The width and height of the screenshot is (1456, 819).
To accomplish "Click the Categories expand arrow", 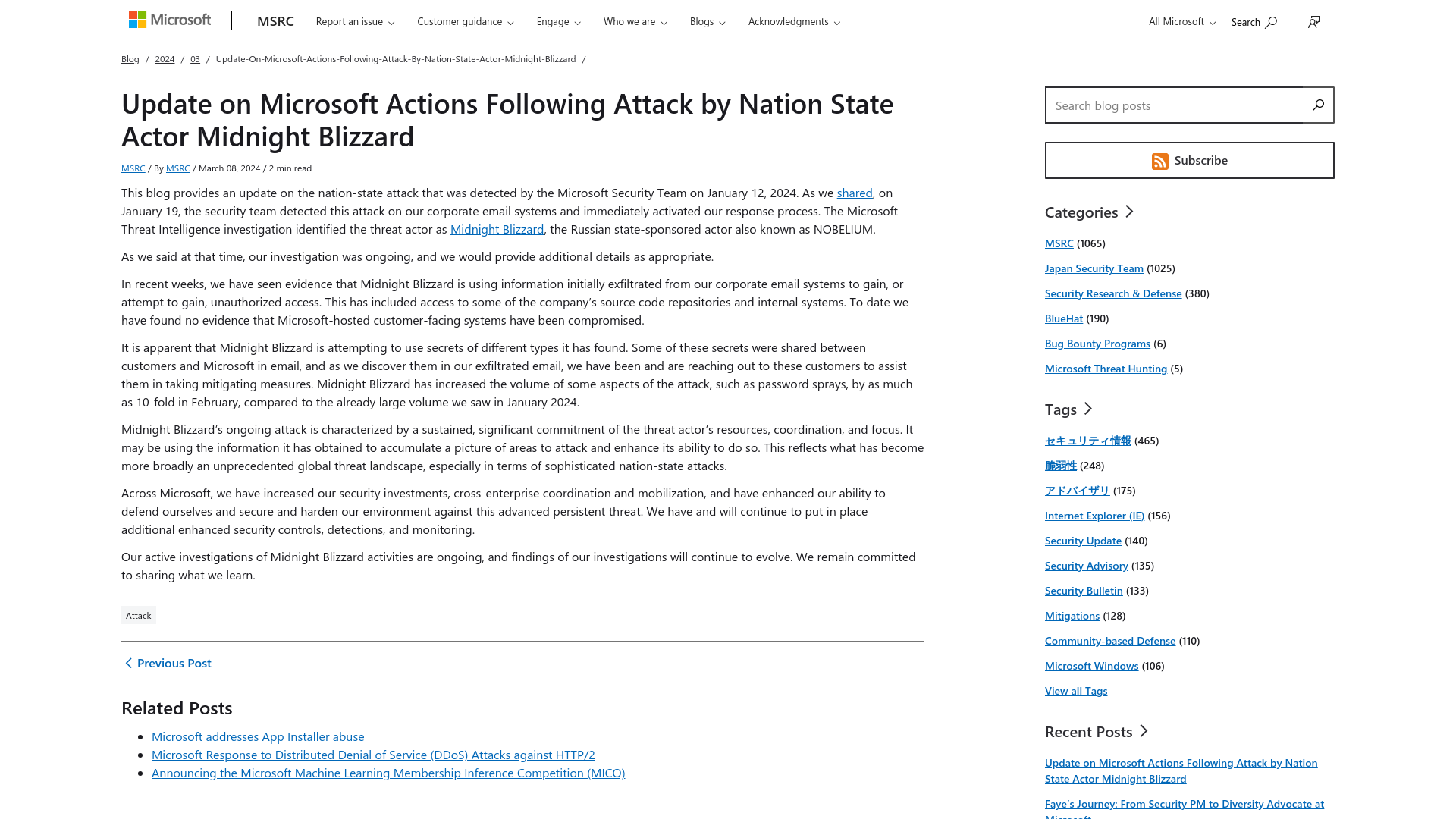I will point(1128,211).
